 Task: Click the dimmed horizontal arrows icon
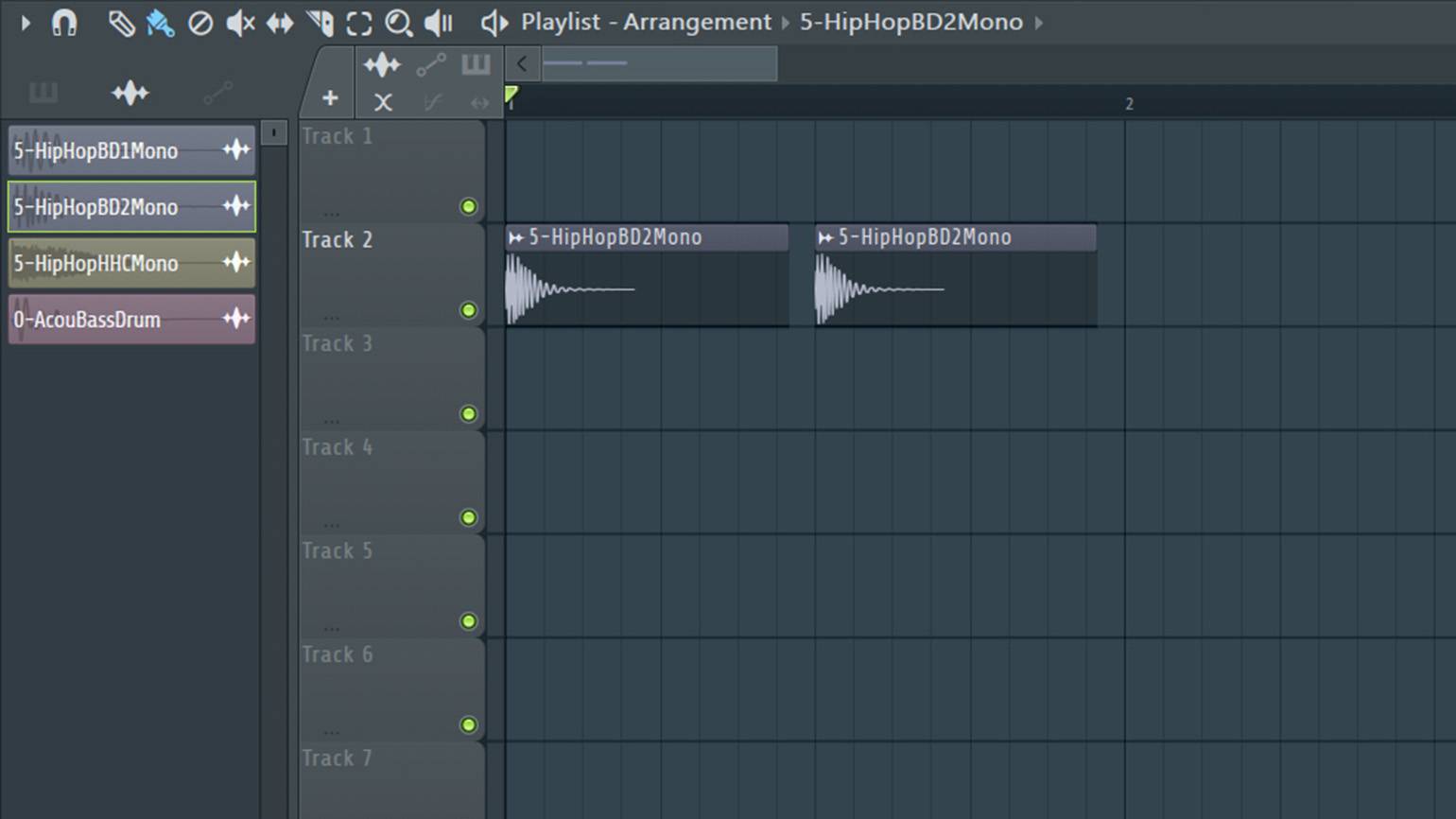480,102
